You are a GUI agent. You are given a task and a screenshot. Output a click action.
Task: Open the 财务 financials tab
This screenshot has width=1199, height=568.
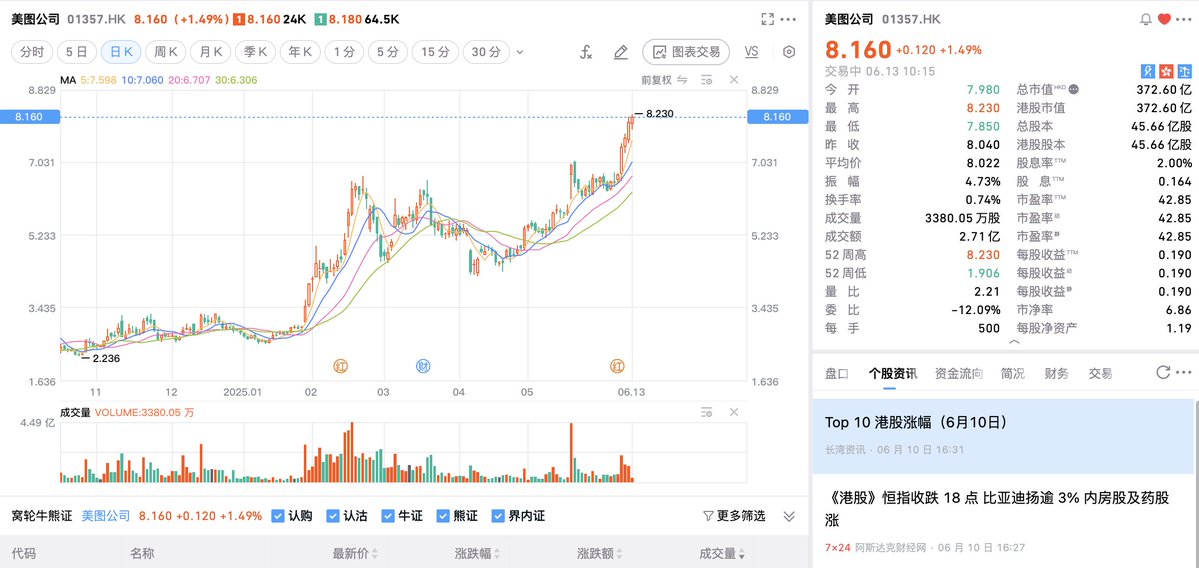[1057, 373]
